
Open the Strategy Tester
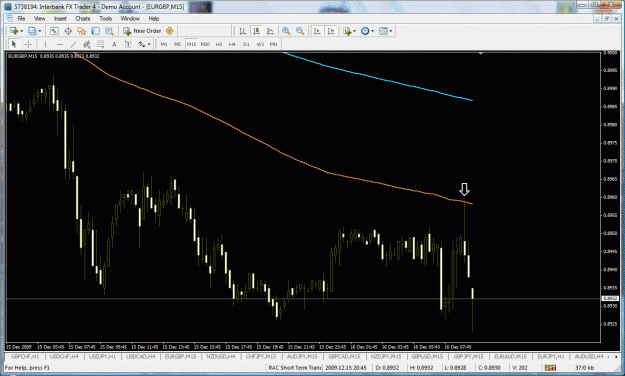tap(109, 31)
